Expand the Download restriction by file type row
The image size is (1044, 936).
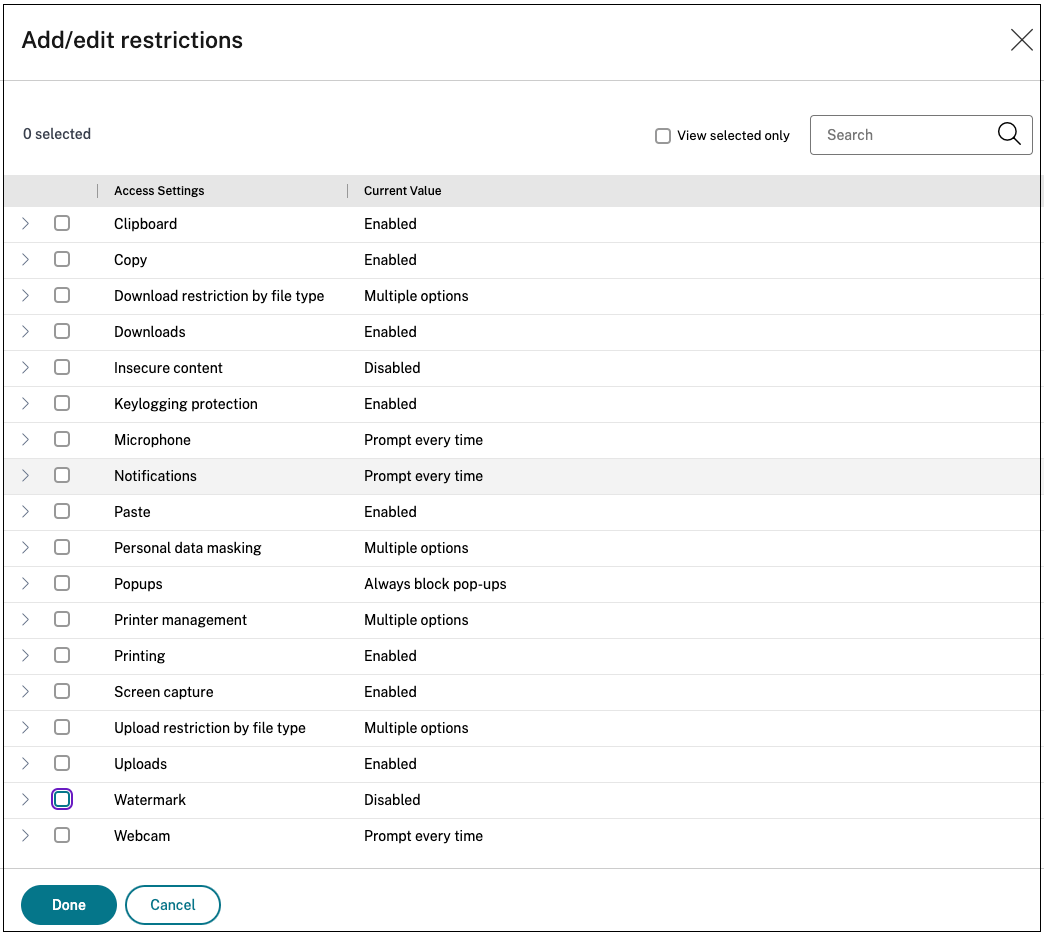26,296
